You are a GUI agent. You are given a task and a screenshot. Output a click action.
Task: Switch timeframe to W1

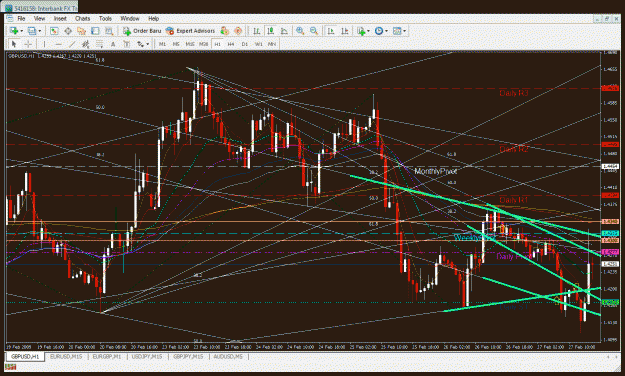pos(259,44)
